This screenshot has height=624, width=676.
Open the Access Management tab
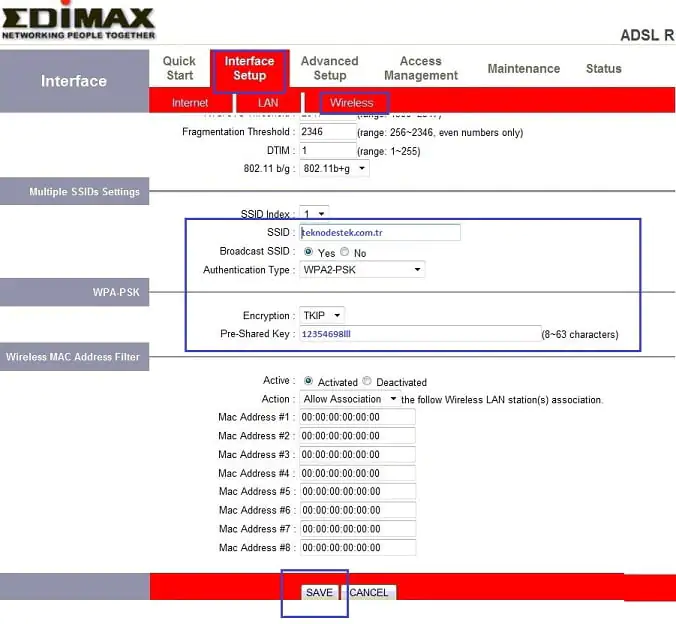point(420,68)
